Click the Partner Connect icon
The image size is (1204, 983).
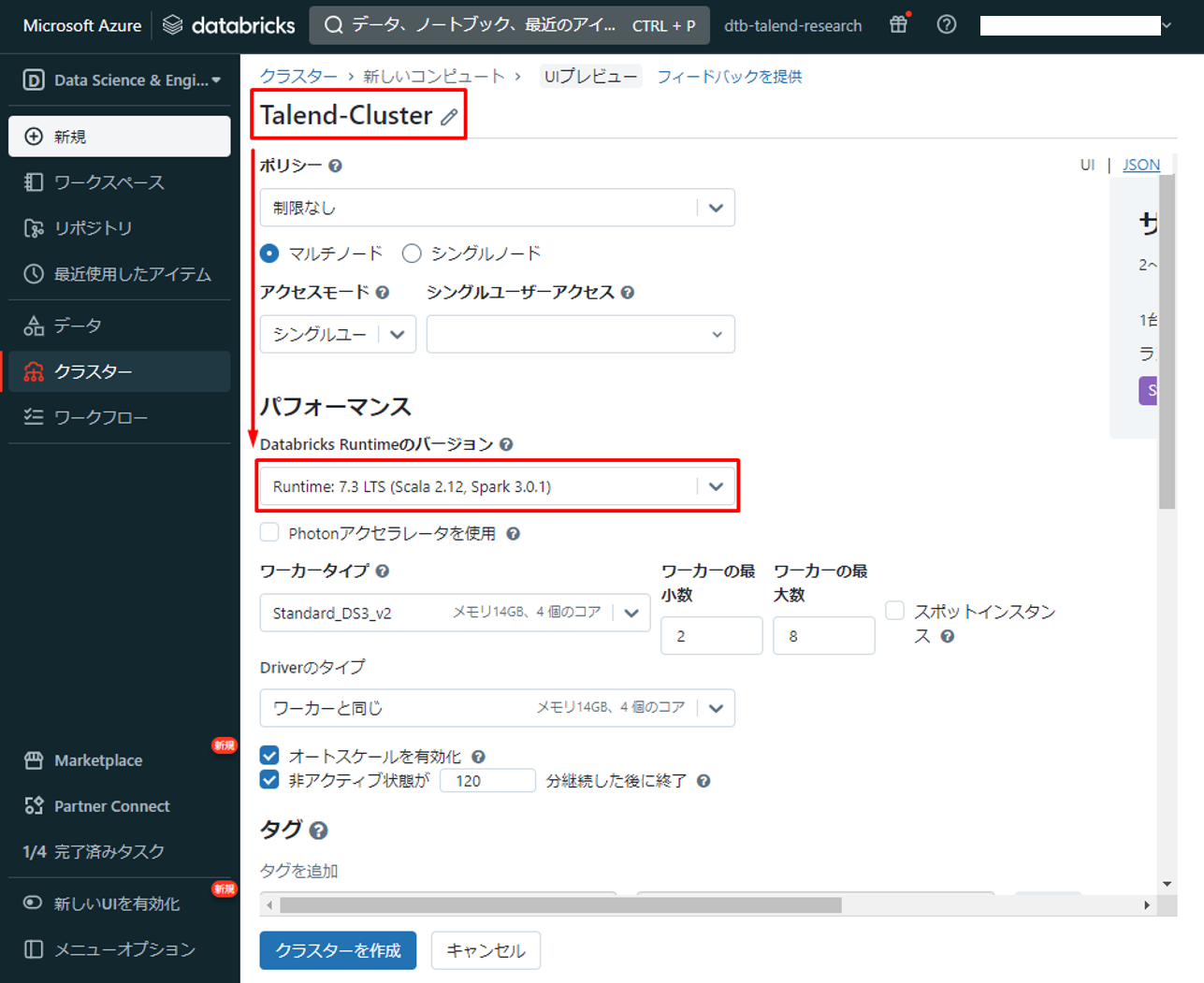[x=34, y=806]
